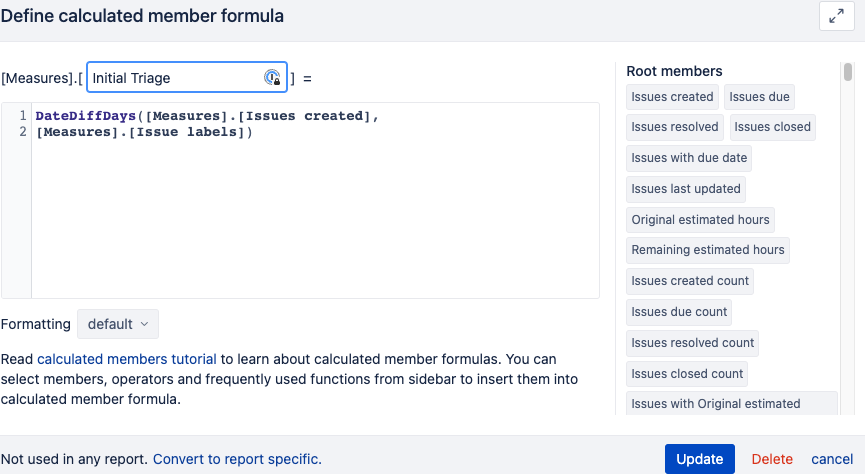Insert Original estimated hours member
This screenshot has width=865, height=474.
[700, 220]
